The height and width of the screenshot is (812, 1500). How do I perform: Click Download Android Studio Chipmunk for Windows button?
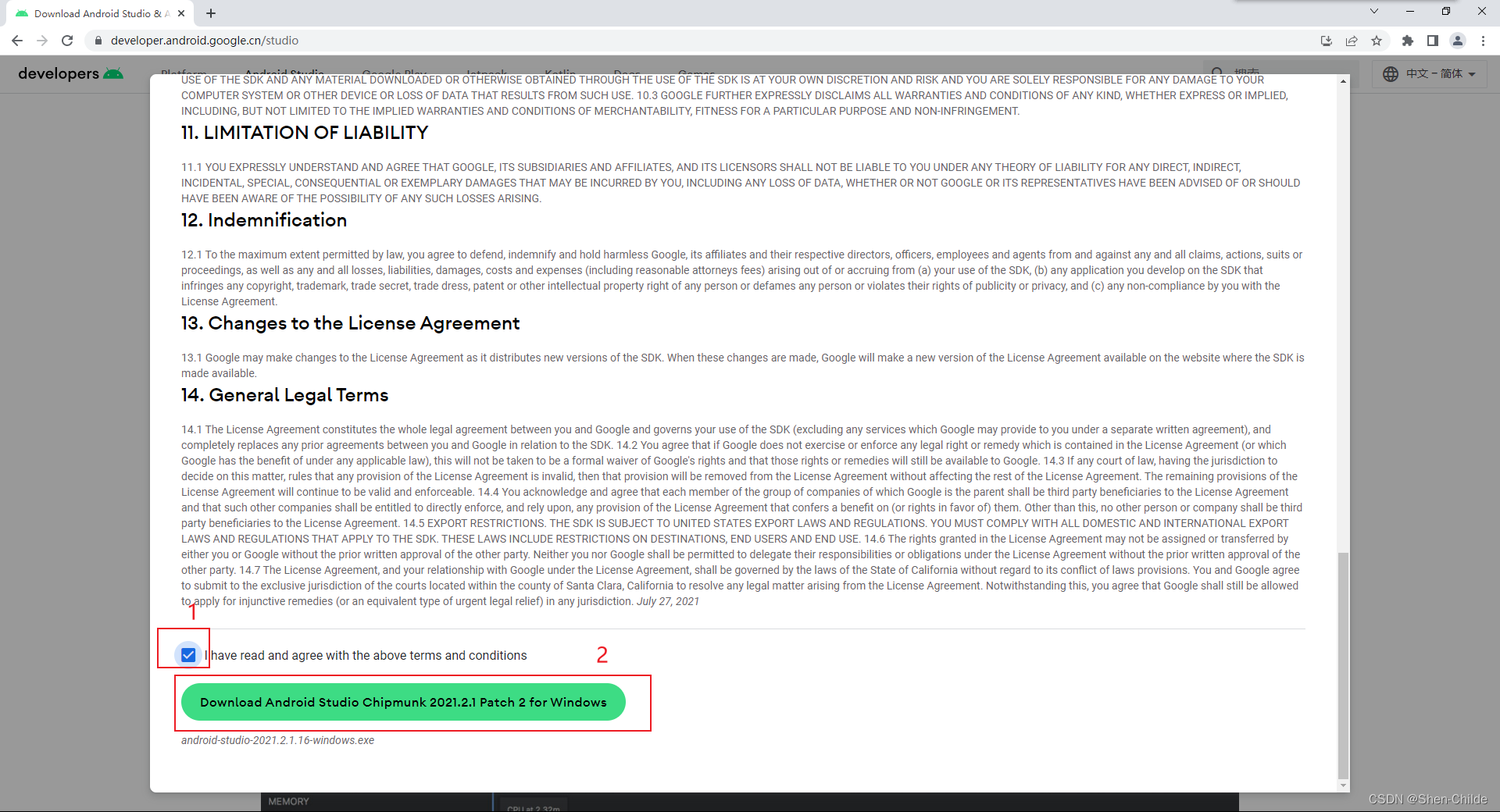point(403,702)
